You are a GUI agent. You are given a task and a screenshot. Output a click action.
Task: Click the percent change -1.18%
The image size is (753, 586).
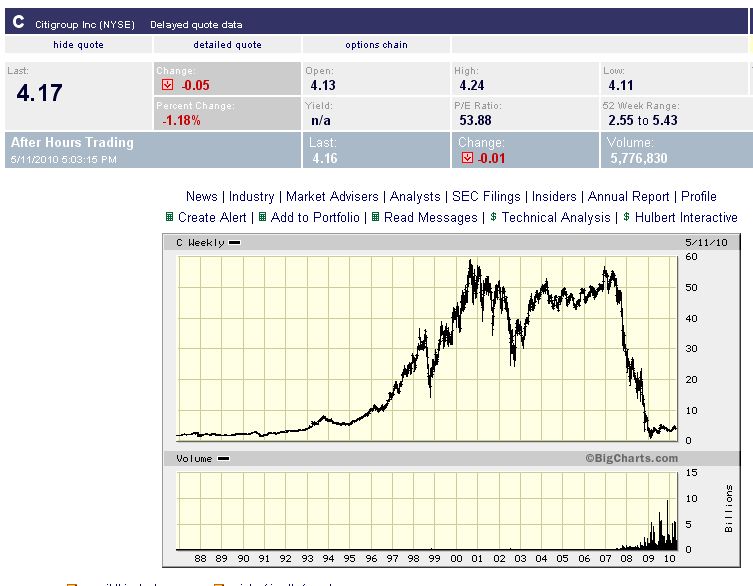[x=182, y=120]
